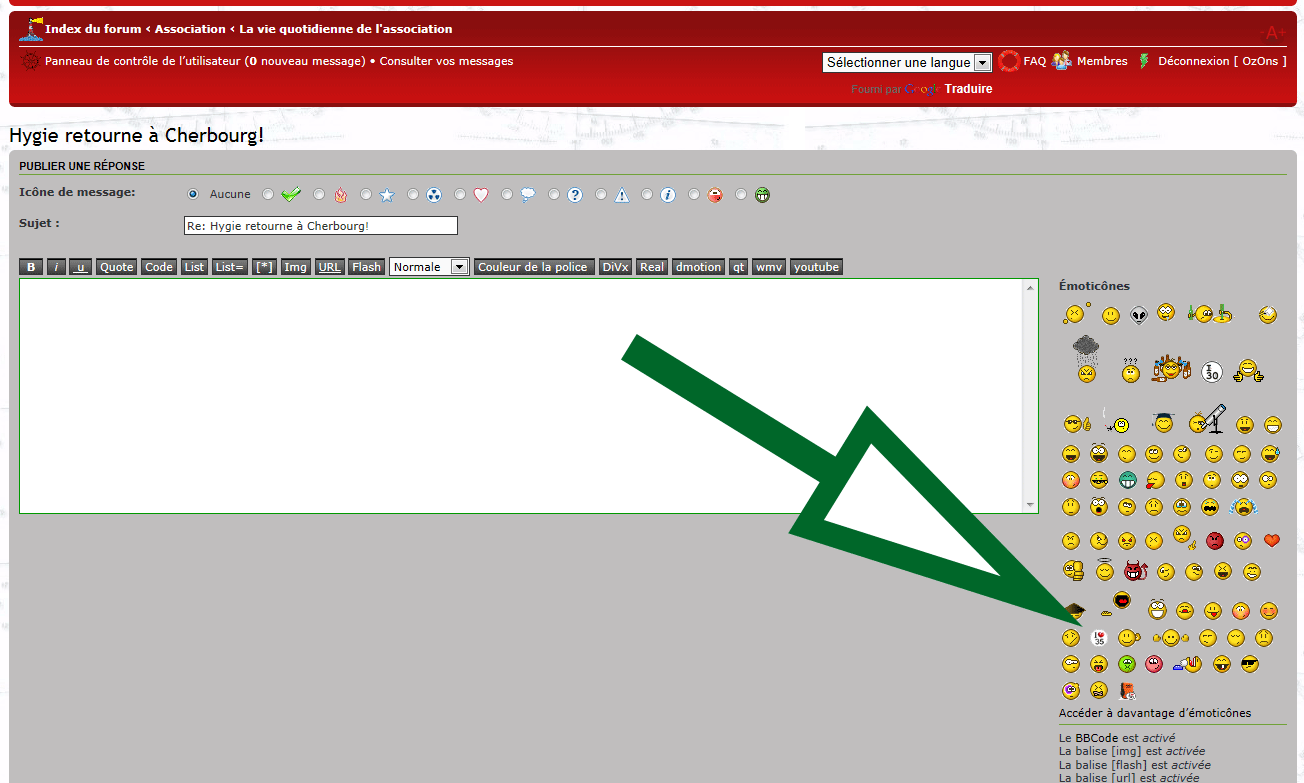
Task: Insert the alien emoticon
Action: point(1139,315)
